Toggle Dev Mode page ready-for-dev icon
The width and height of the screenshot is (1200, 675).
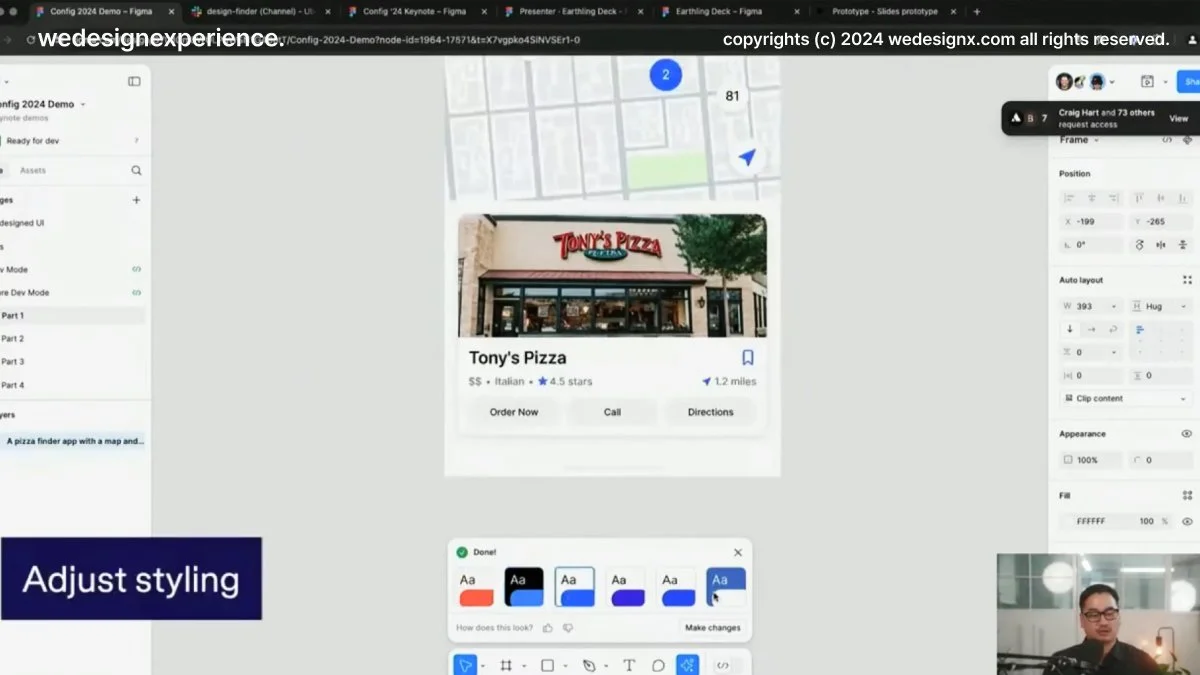click(136, 269)
